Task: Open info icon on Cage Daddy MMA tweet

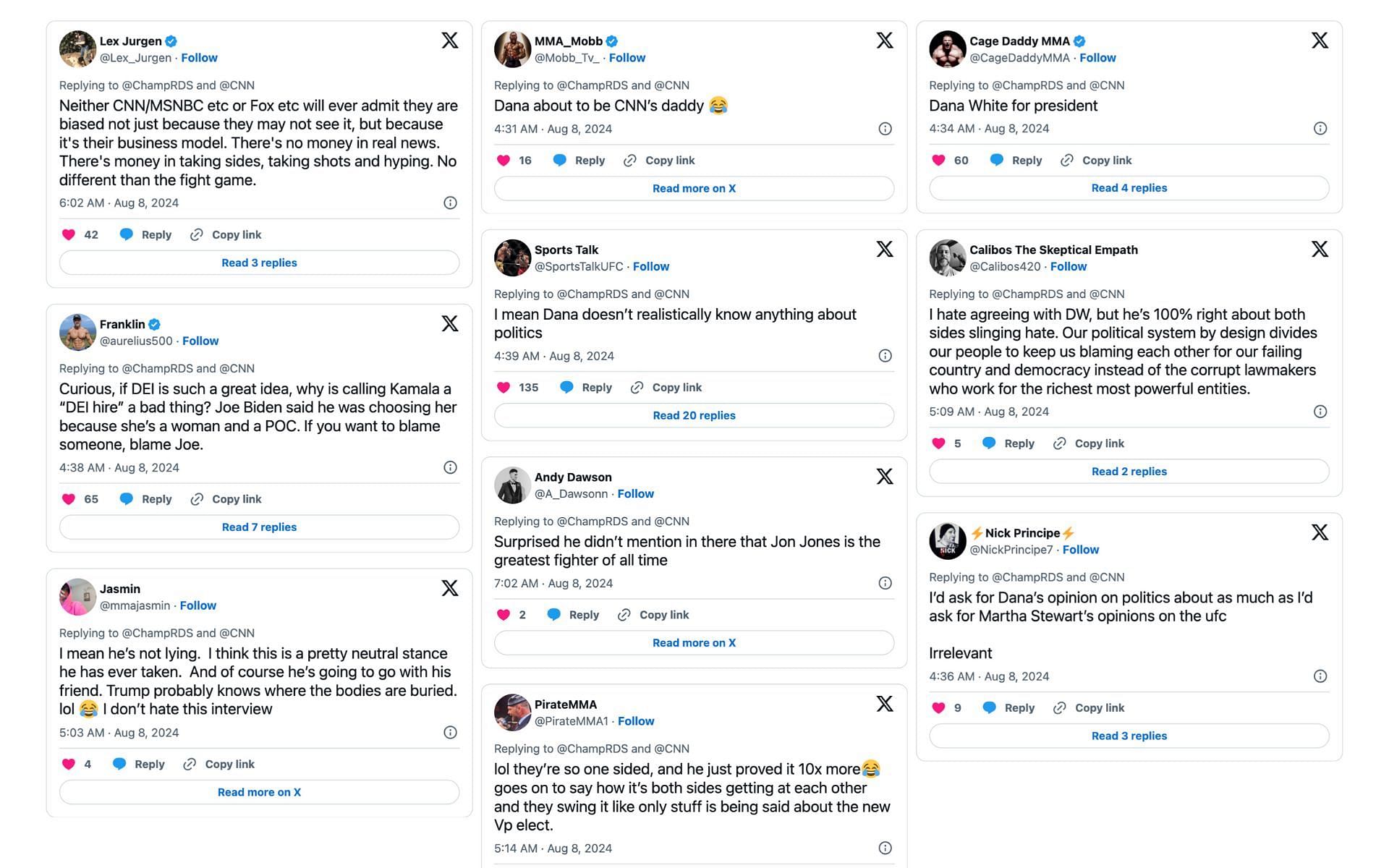Action: pyautogui.click(x=1320, y=129)
